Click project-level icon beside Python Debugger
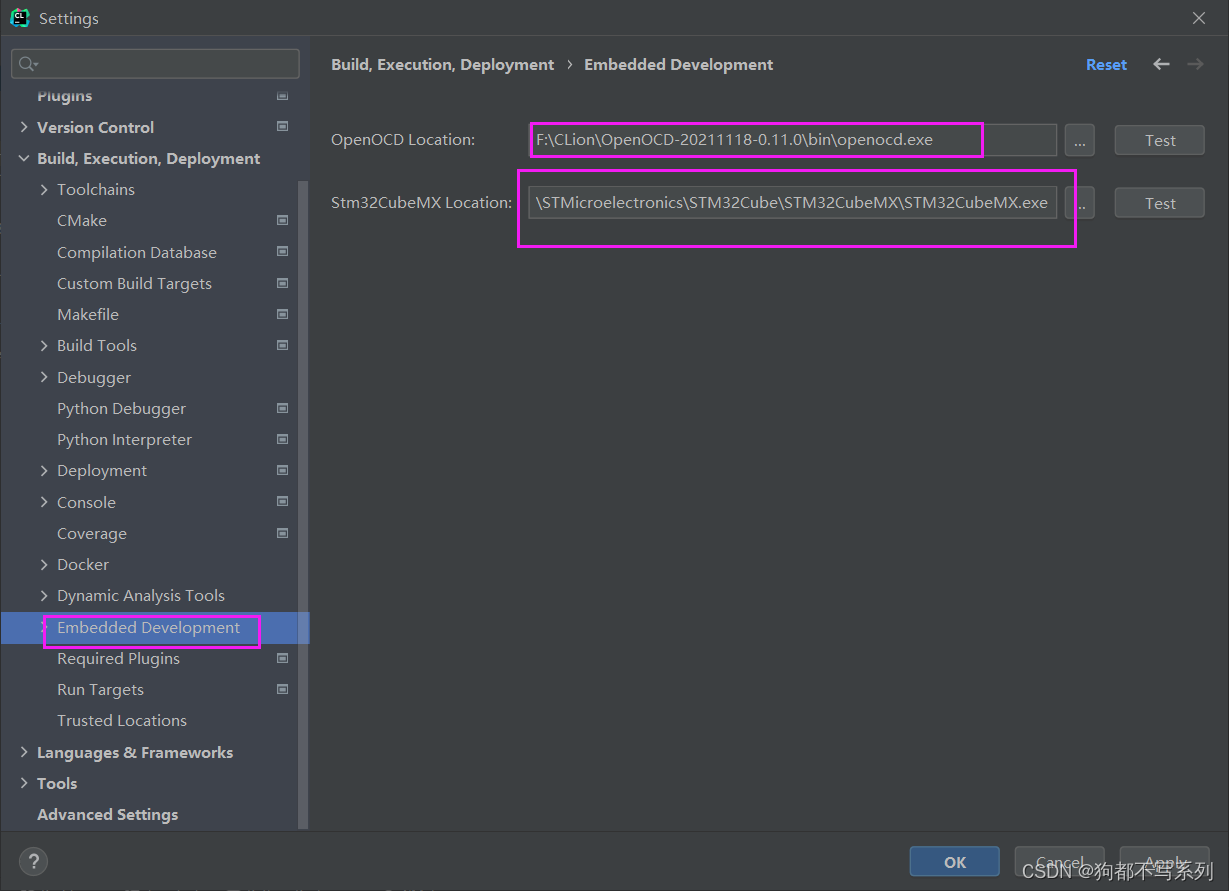The width and height of the screenshot is (1229, 891). point(282,408)
